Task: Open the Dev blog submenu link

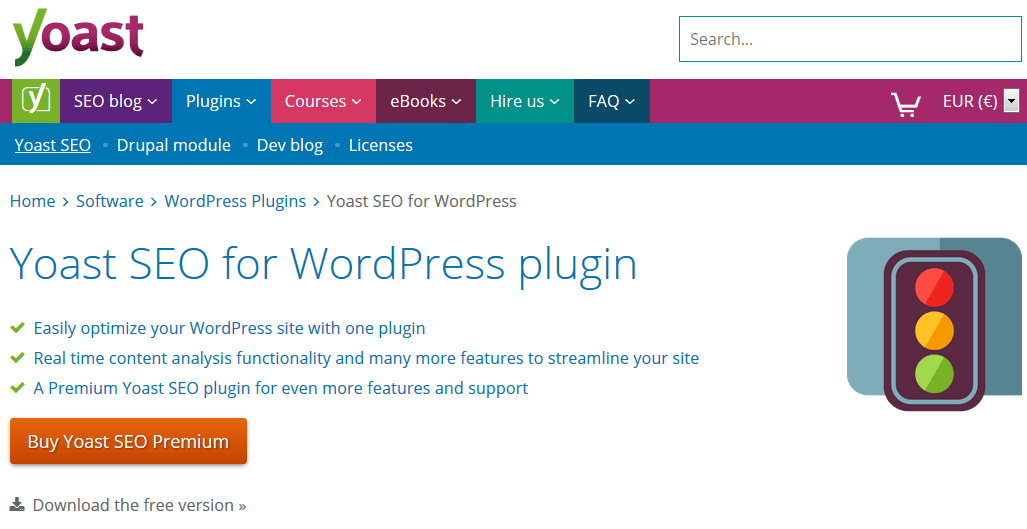Action: [289, 145]
